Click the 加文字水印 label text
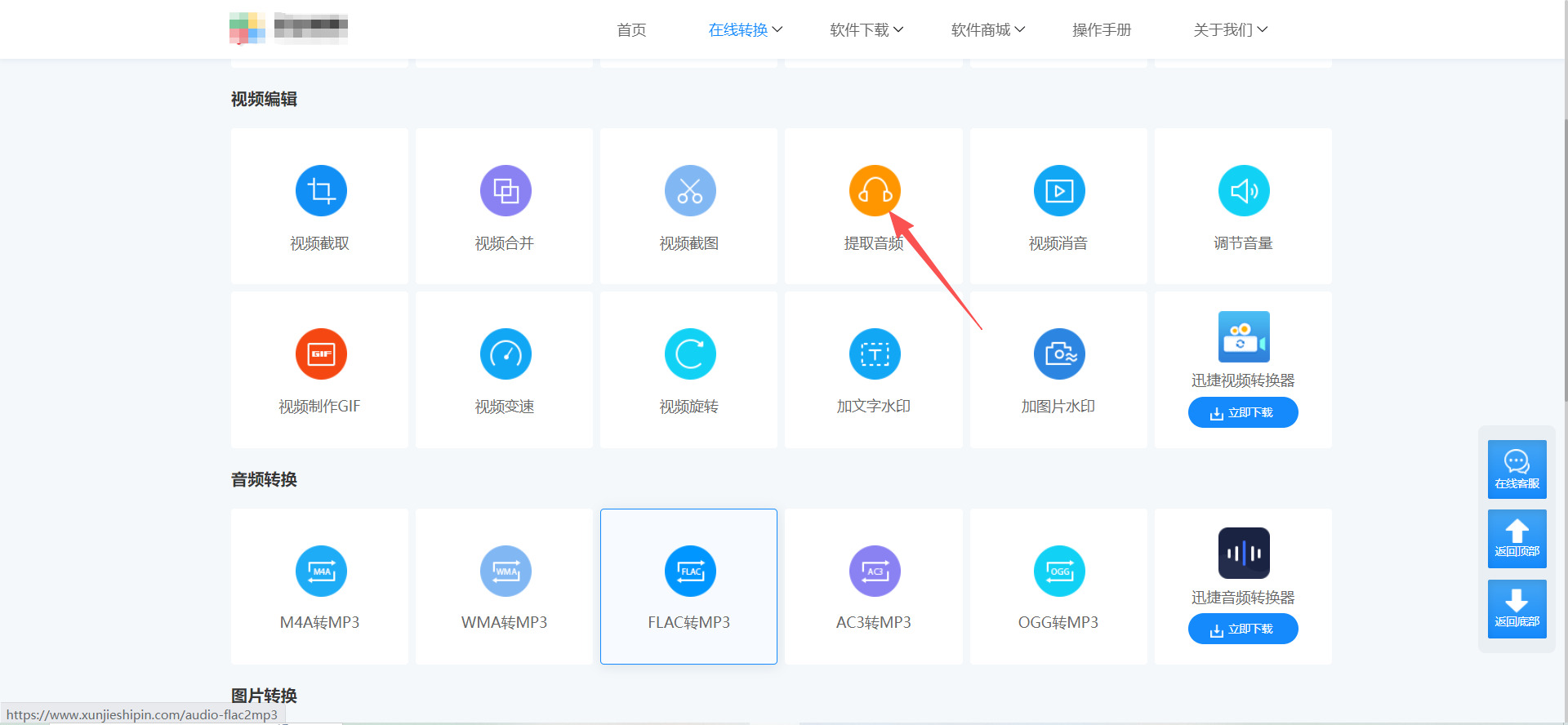The height and width of the screenshot is (725, 1568). pos(874,407)
